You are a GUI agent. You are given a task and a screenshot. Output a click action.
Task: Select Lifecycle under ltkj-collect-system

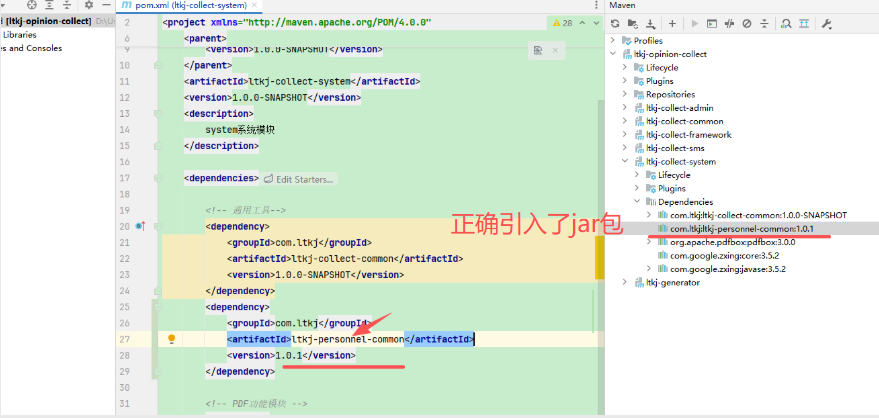pyautogui.click(x=674, y=175)
